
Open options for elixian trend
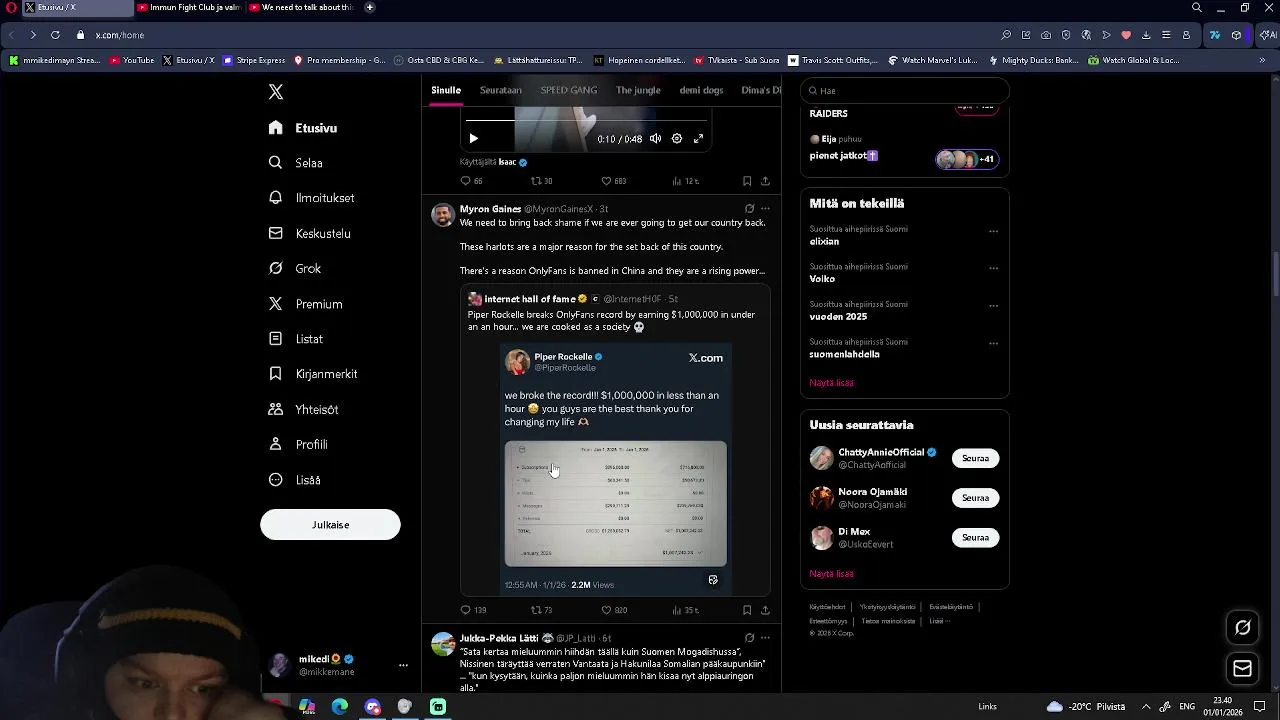point(993,231)
